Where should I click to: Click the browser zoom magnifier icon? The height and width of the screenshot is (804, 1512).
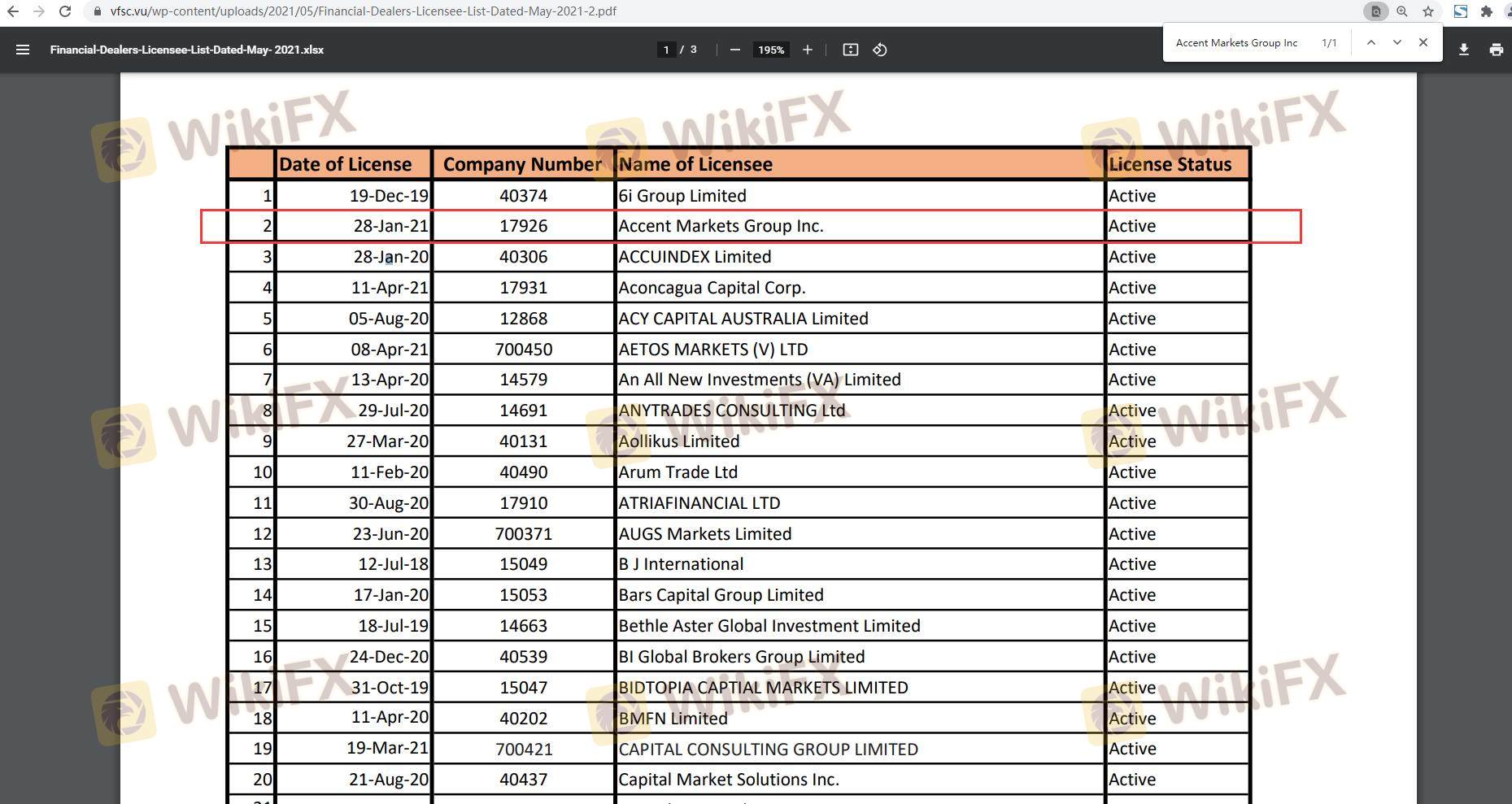pos(1402,11)
